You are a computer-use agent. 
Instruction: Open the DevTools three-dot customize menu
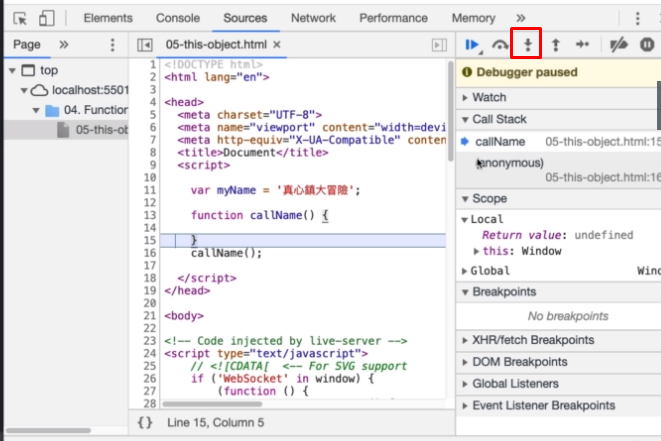click(637, 18)
